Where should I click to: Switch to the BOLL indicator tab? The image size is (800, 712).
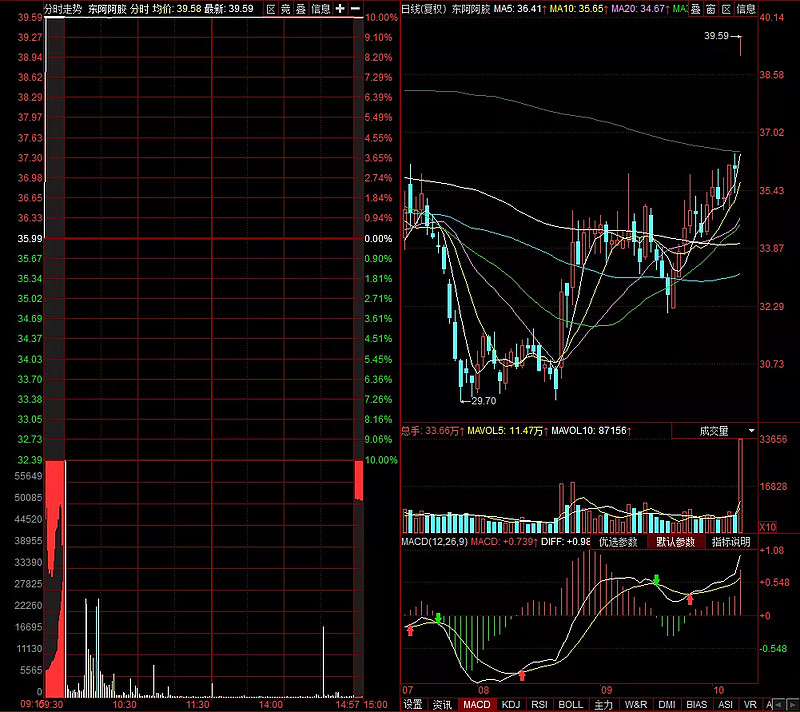570,704
